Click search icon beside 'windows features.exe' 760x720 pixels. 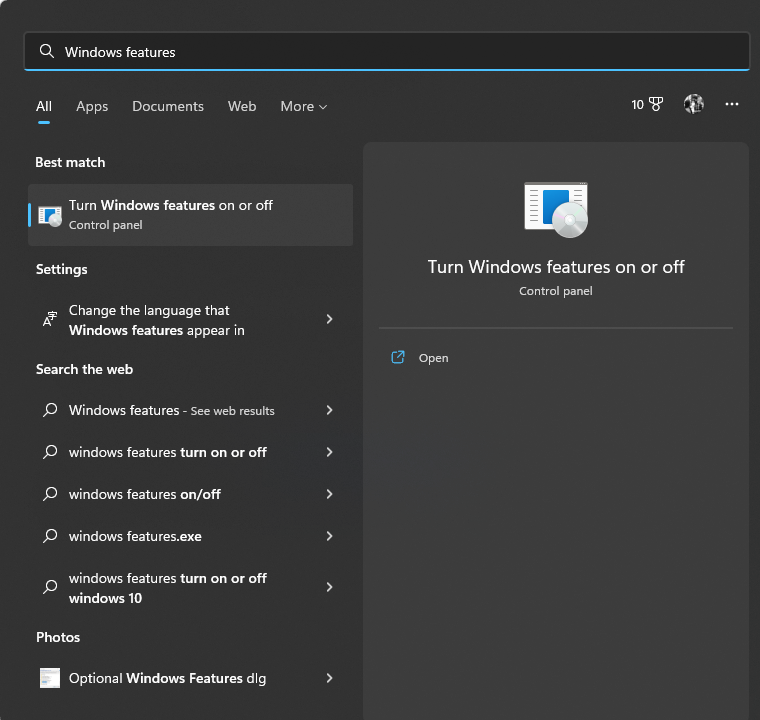click(50, 536)
